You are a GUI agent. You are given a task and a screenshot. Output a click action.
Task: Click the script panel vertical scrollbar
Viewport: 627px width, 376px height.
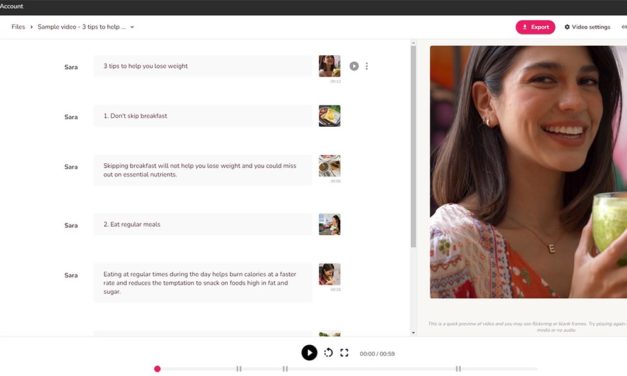[413, 146]
